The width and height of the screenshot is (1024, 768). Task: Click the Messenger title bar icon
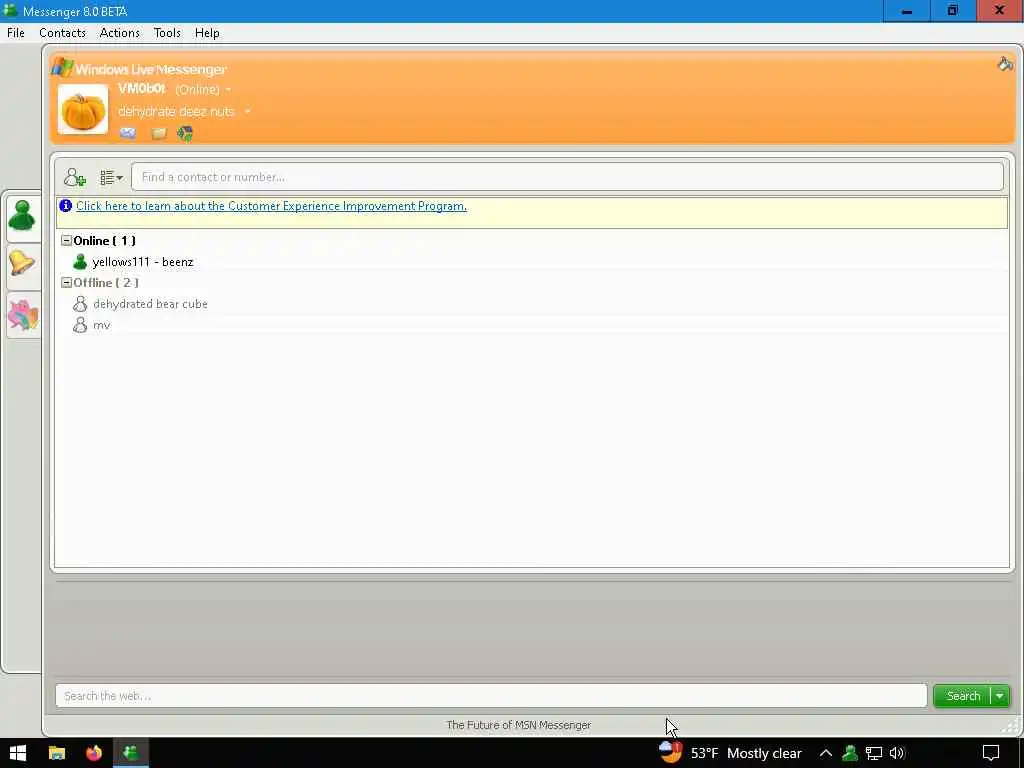(x=10, y=10)
